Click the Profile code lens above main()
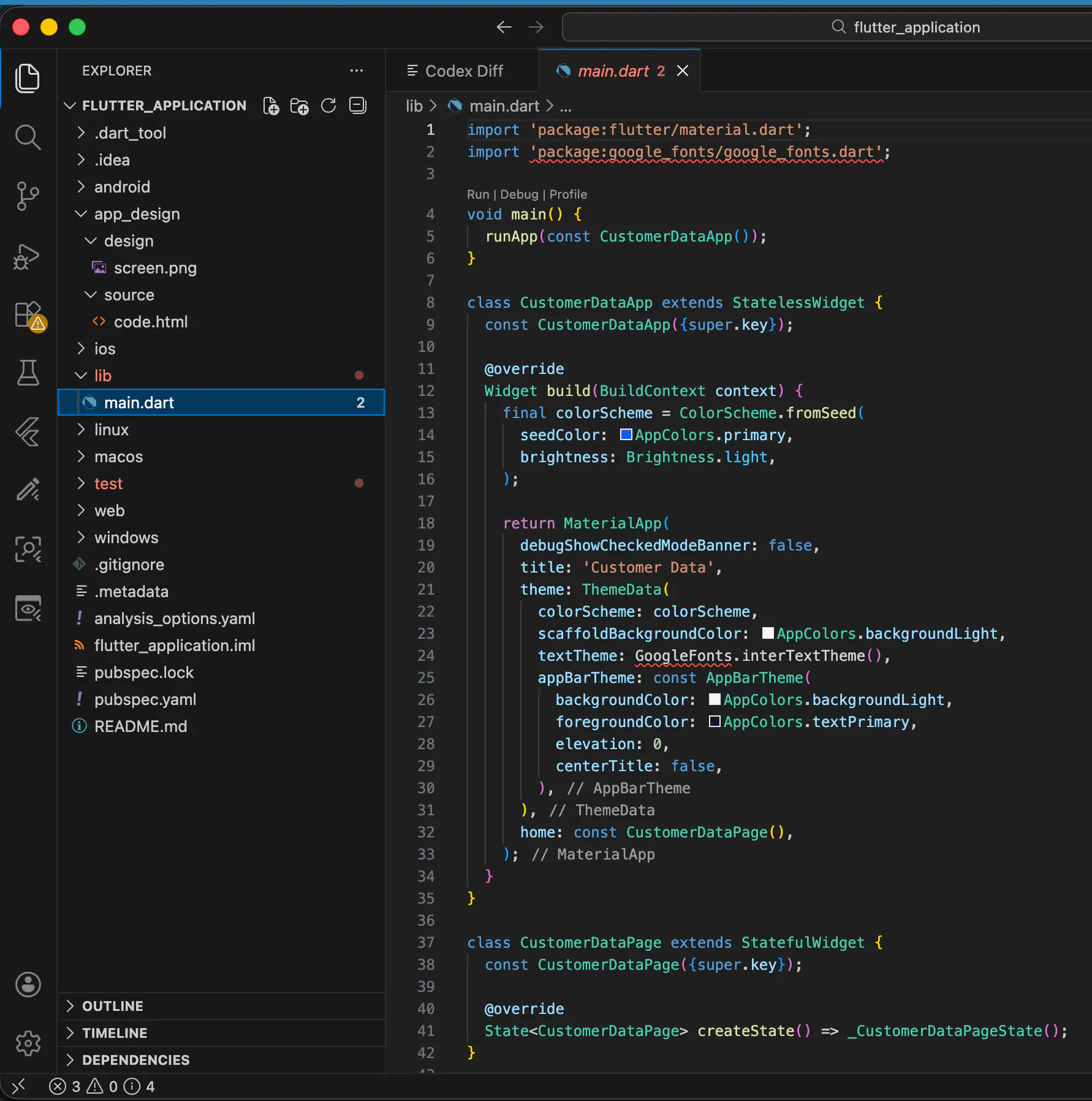The width and height of the screenshot is (1092, 1101). pyautogui.click(x=568, y=194)
